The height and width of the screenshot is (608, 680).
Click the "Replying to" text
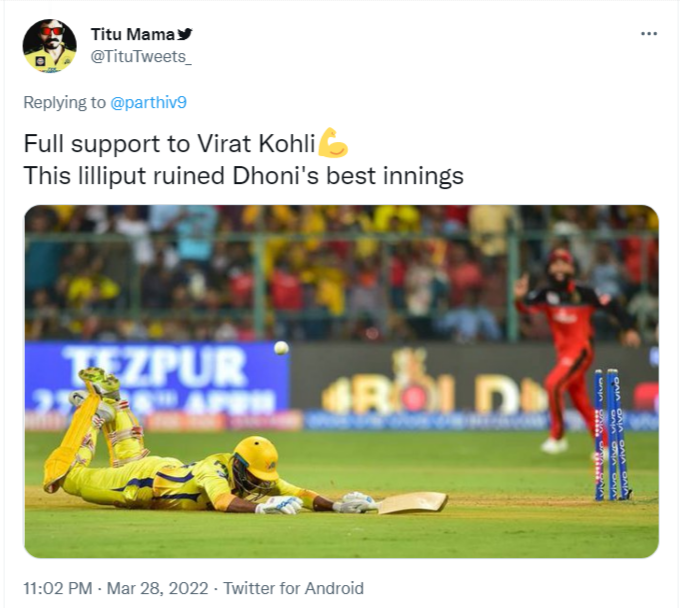pos(64,102)
